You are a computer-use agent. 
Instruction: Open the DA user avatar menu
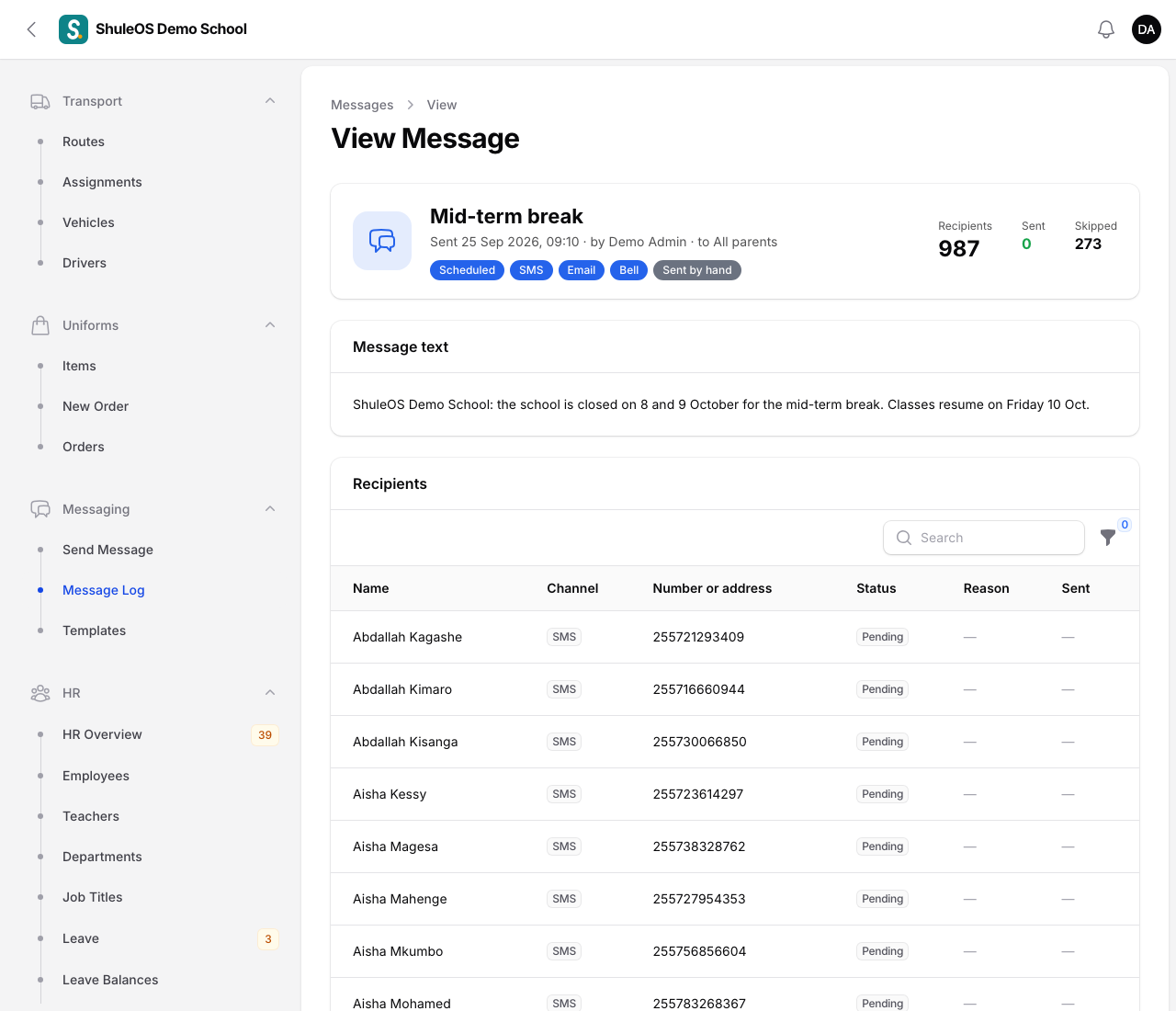1147,29
